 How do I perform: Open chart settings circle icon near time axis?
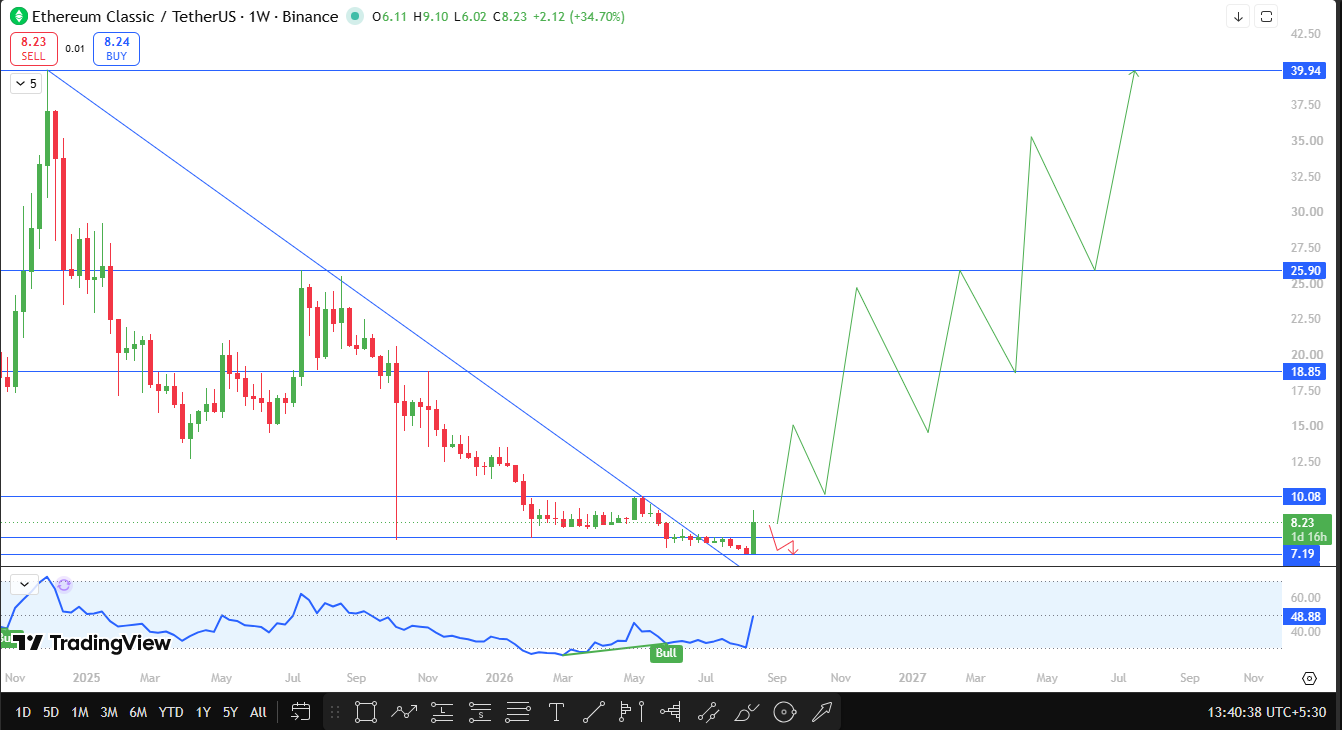coord(1309,678)
